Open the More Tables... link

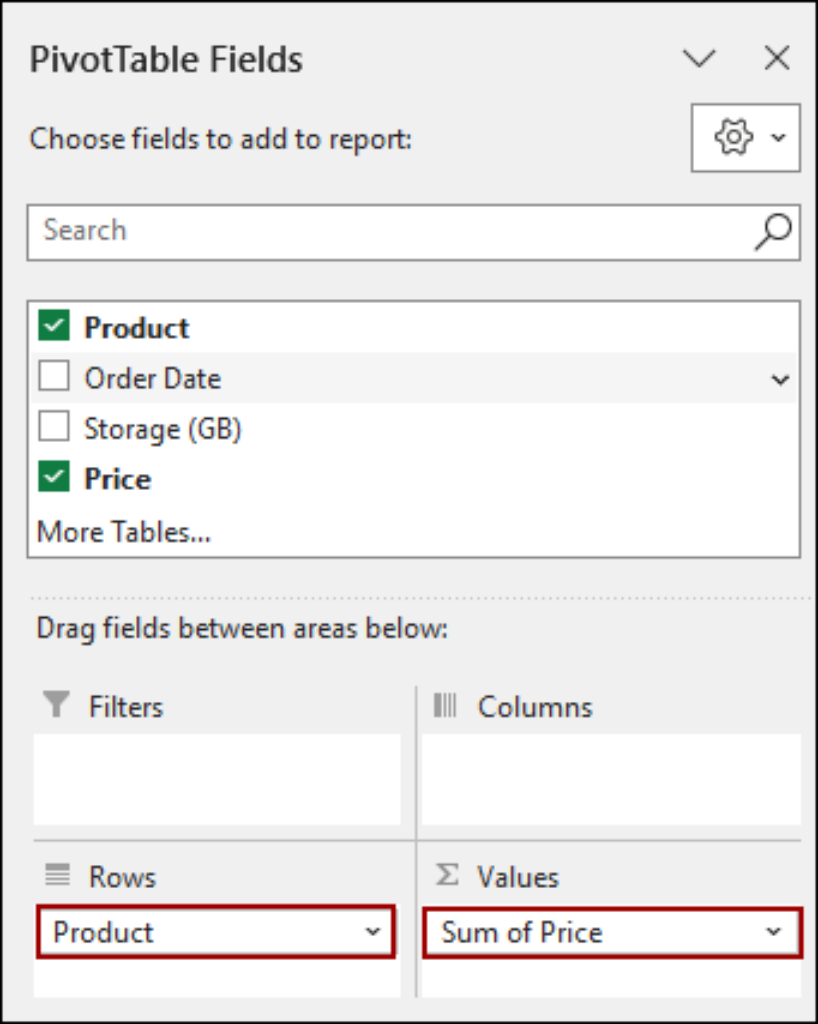pos(124,532)
